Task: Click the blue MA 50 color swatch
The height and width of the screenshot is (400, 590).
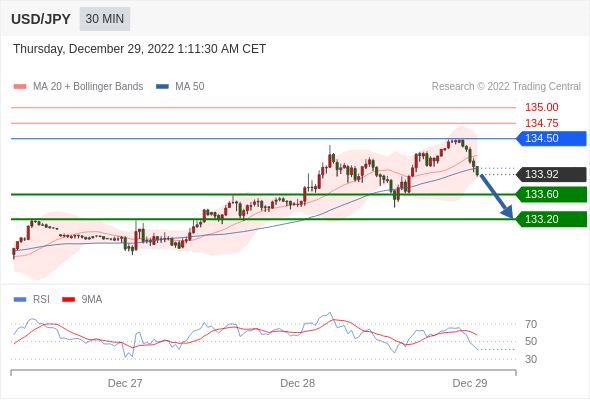Action: [x=163, y=87]
